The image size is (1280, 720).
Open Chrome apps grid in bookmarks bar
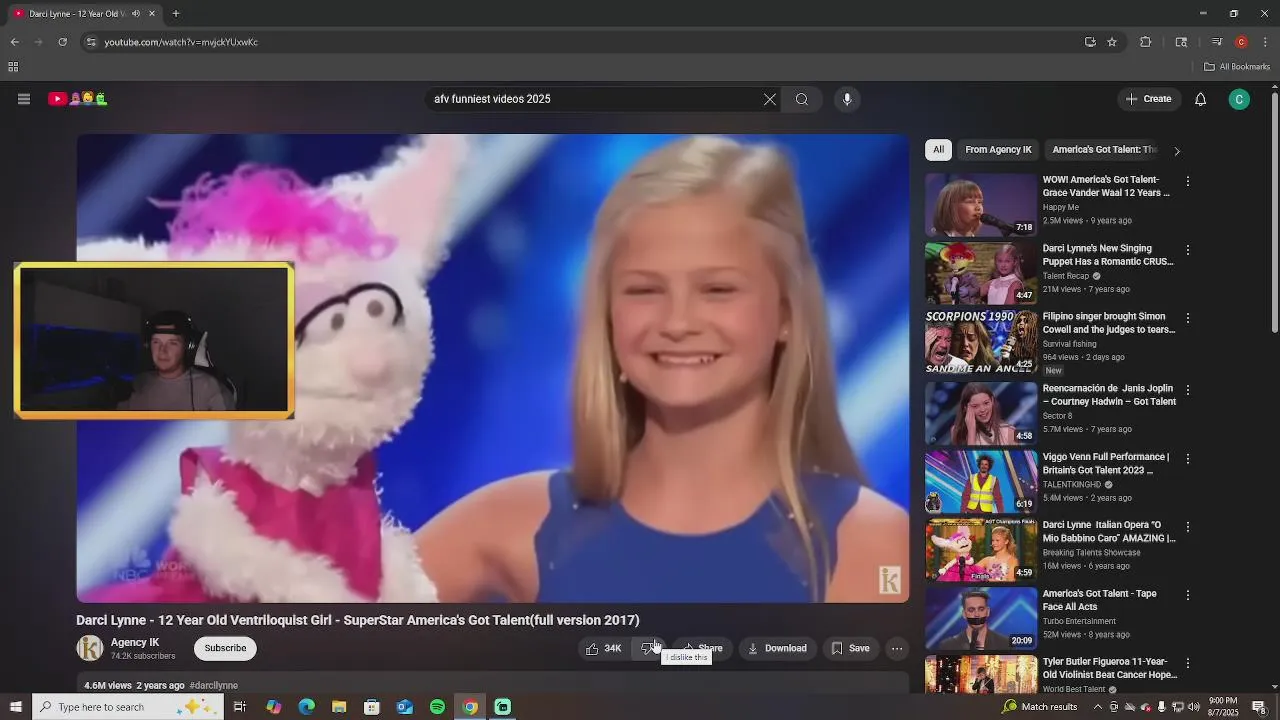click(x=13, y=67)
